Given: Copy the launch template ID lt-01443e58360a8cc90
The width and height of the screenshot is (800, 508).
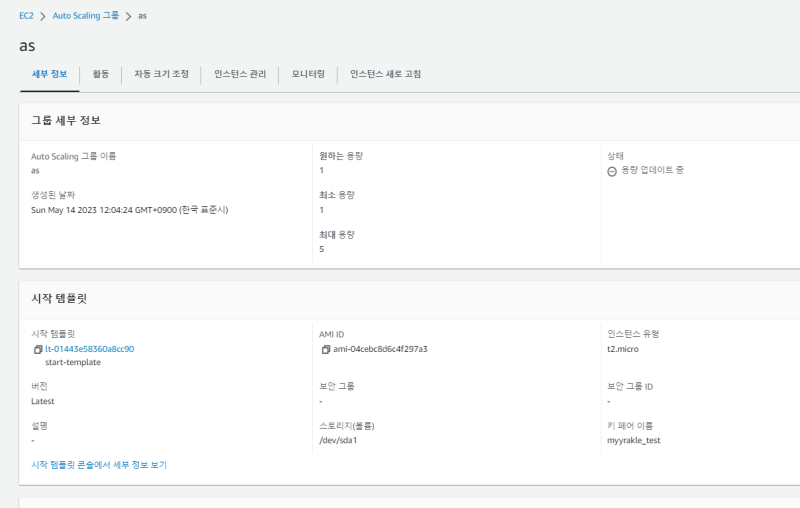Looking at the screenshot, I should click(x=37, y=349).
